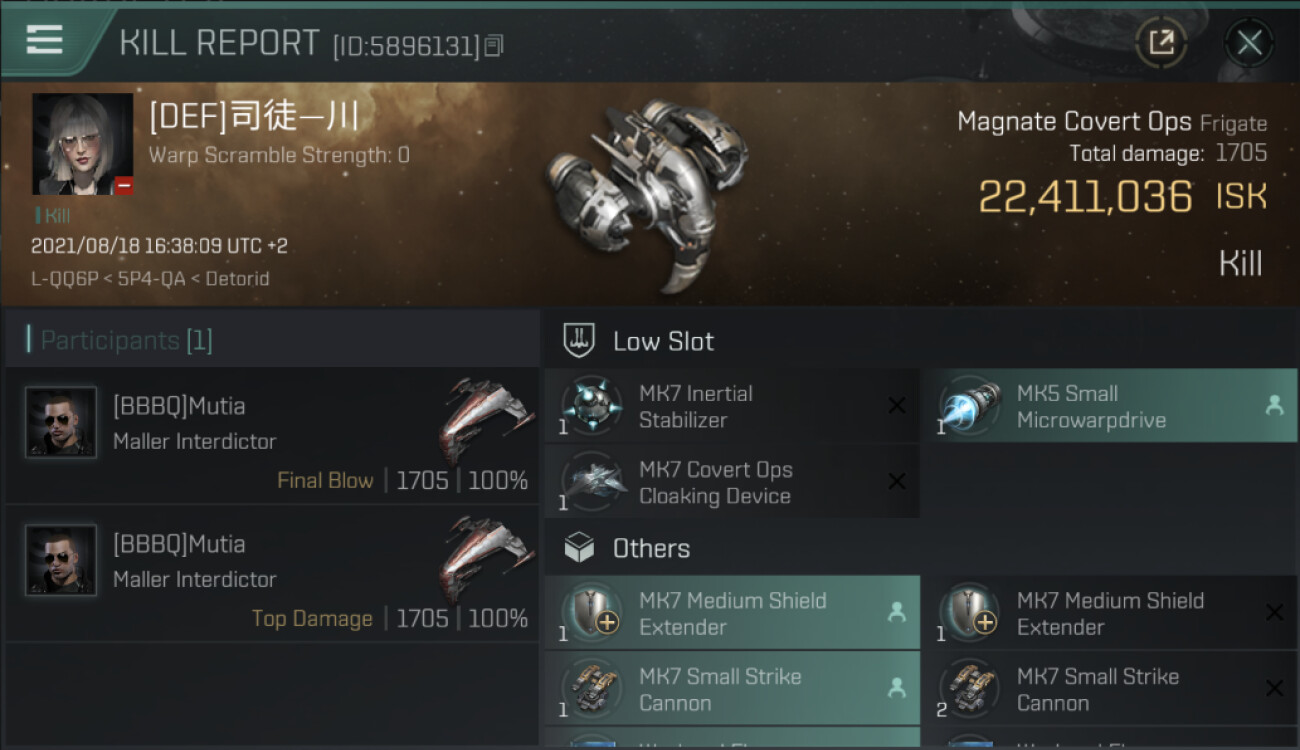The width and height of the screenshot is (1300, 750).
Task: Click the L-QQ6P system location link
Action: click(x=59, y=279)
